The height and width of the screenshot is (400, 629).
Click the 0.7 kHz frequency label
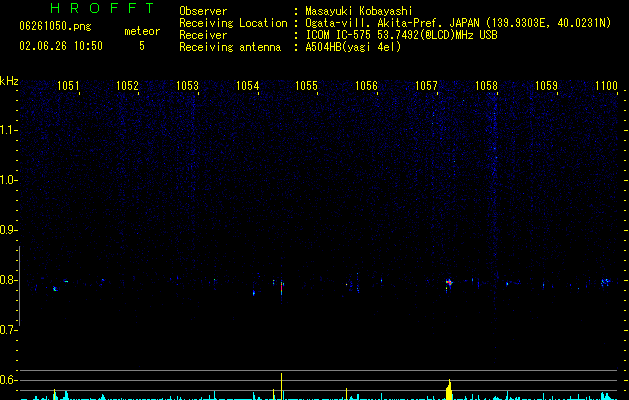click(x=8, y=330)
